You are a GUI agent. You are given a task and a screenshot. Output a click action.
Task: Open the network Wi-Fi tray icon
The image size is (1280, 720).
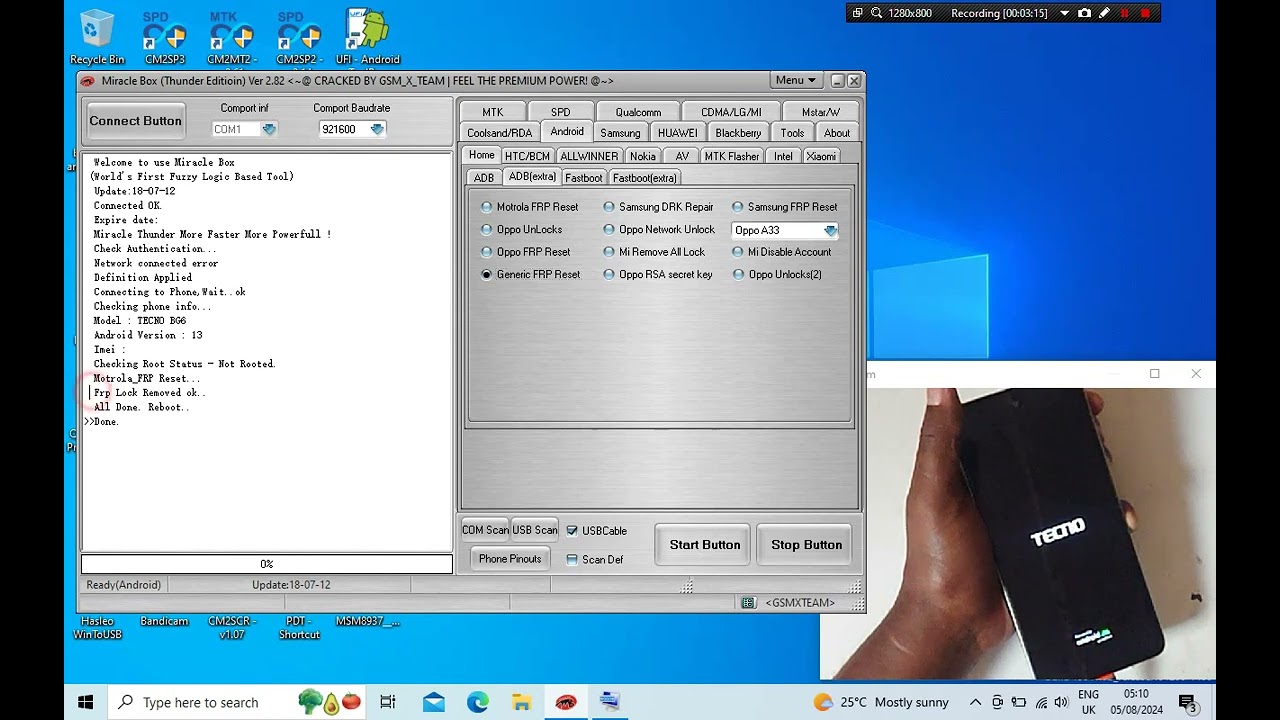click(1041, 702)
